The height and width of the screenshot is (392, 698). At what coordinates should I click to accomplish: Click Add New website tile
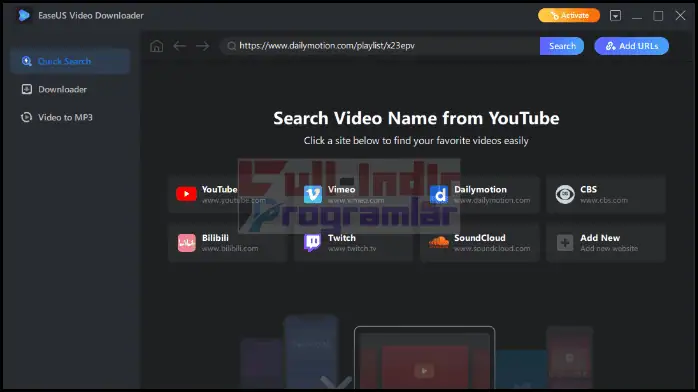tap(606, 242)
